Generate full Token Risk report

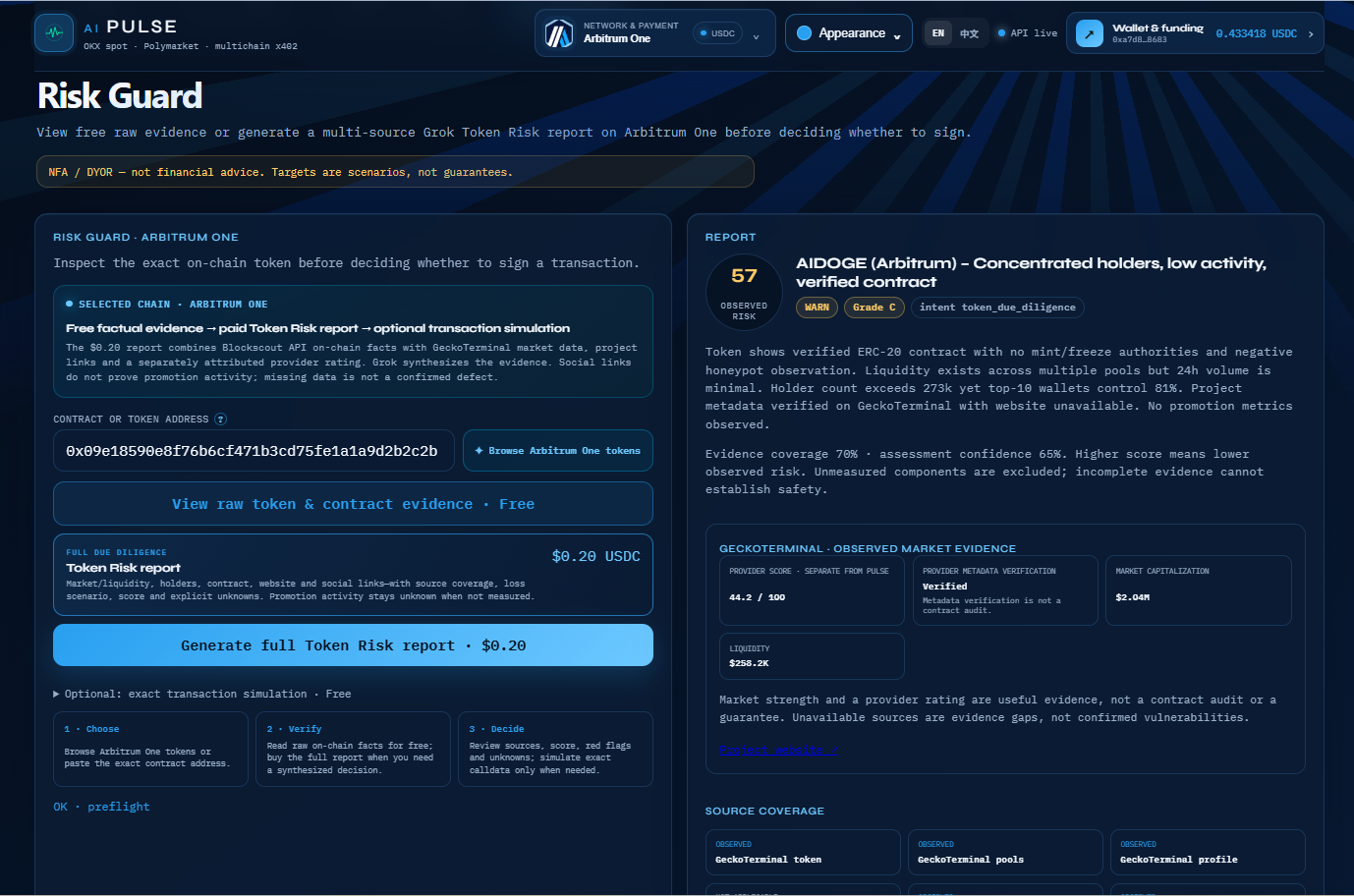(x=353, y=645)
